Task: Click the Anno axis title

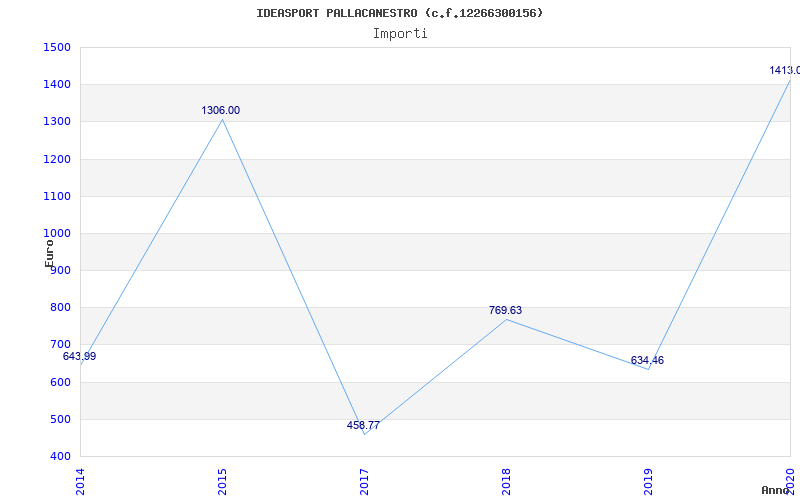Action: coord(775,490)
